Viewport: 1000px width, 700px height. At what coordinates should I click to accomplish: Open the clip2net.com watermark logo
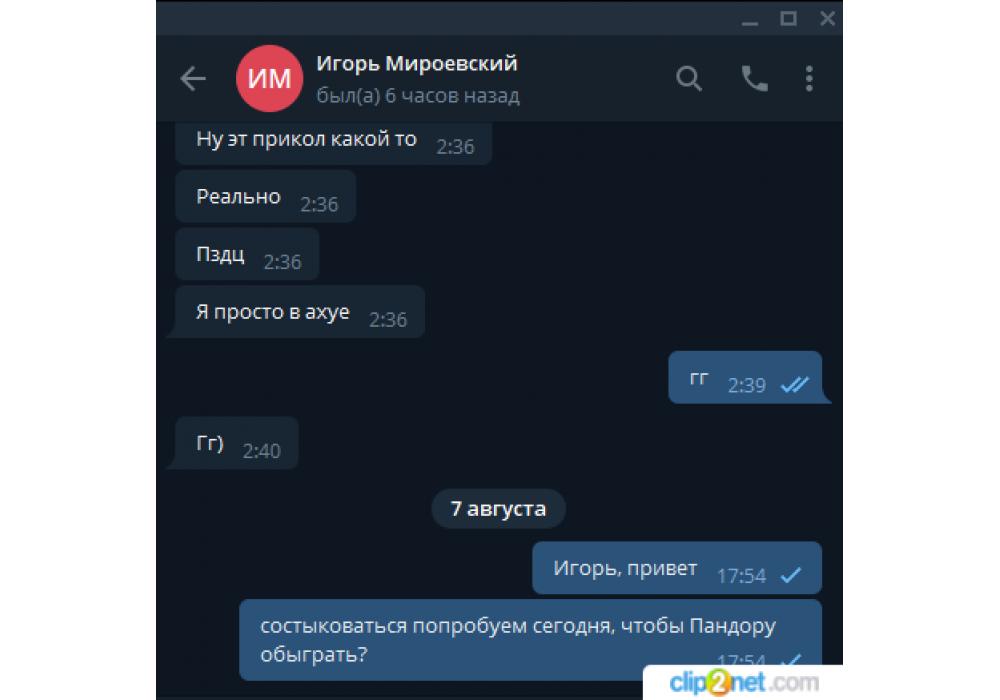click(744, 683)
